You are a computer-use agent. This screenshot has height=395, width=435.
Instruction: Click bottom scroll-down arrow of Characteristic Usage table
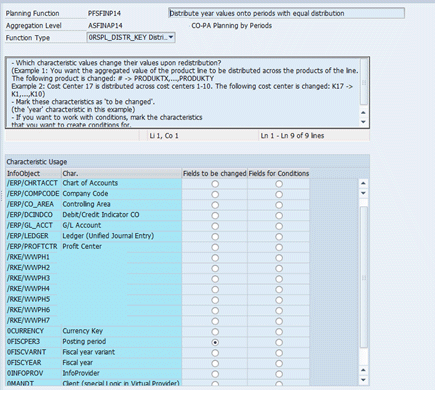pyautogui.click(x=363, y=380)
